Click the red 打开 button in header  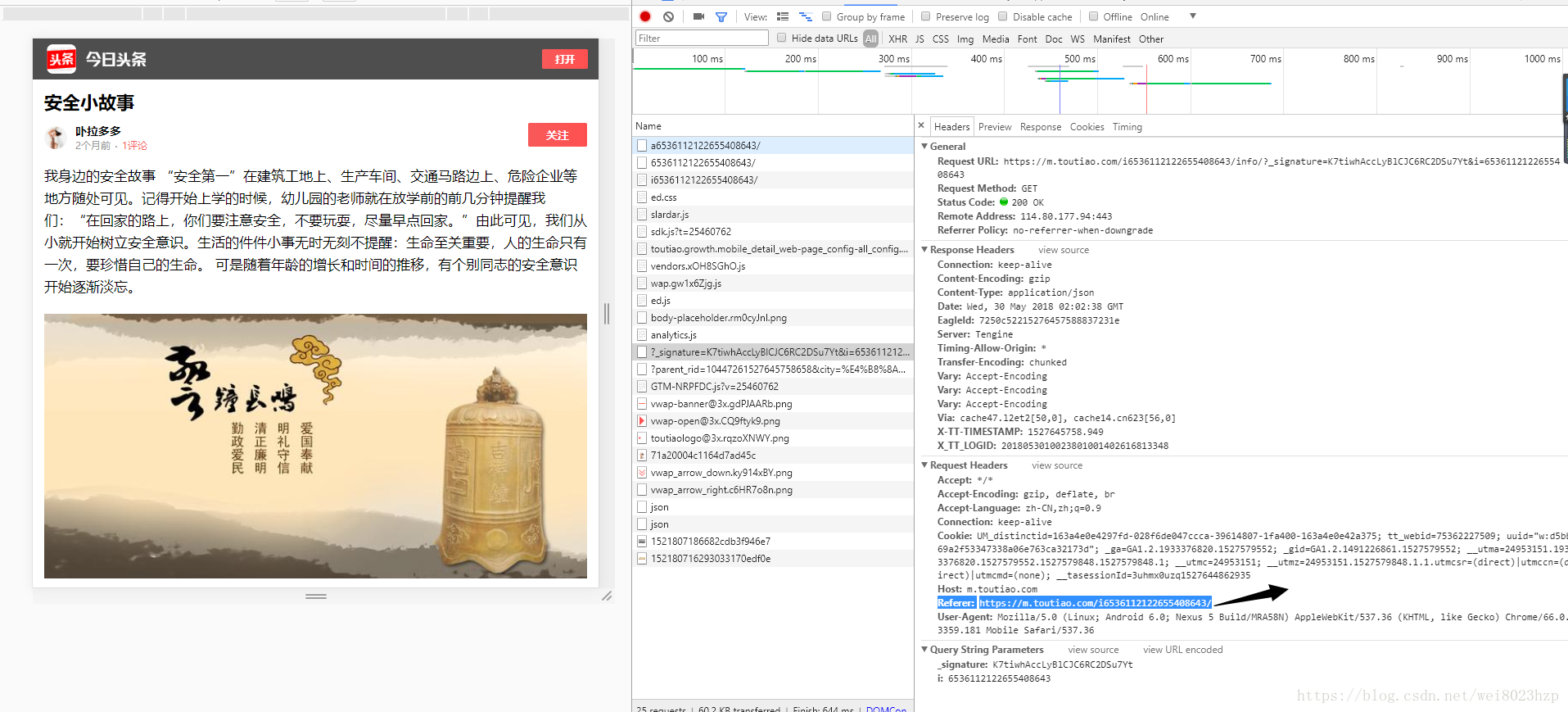(x=565, y=59)
